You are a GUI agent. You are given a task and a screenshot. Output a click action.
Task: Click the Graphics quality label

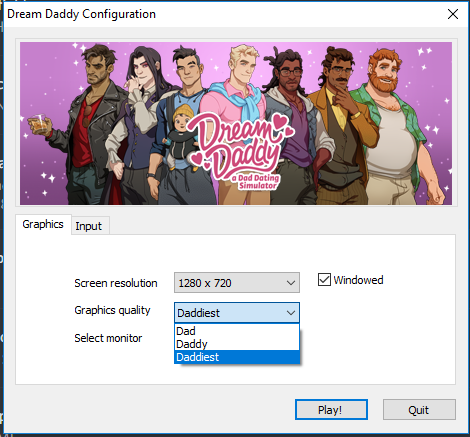[112, 310]
